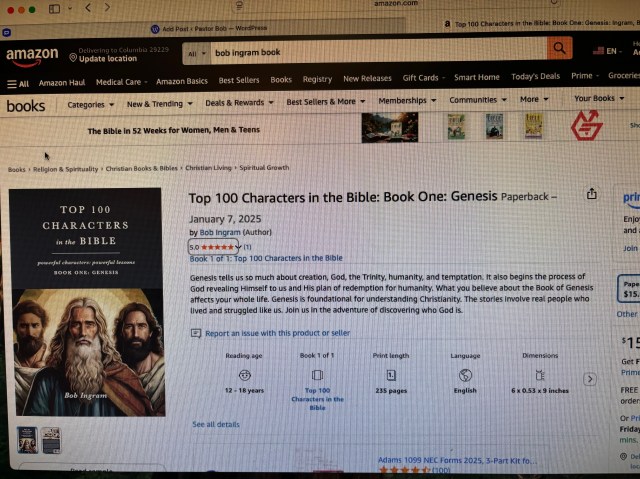Click the share icon beside book title
640x479 pixels.
point(591,194)
